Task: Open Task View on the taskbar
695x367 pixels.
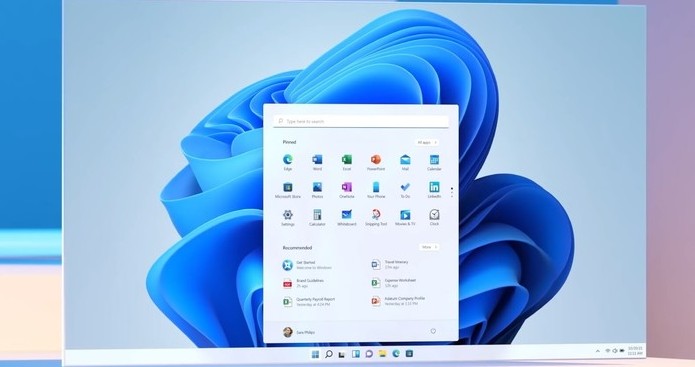Action: (342, 354)
